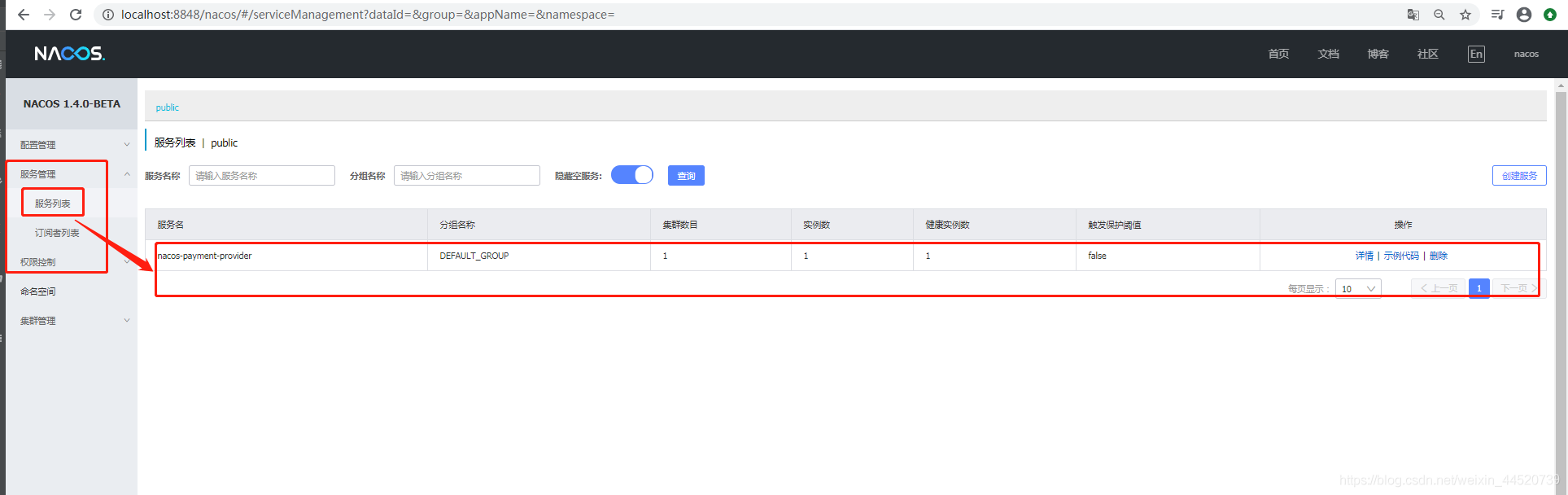Viewport: 1568px width, 495px height.
Task: Open page size dropdown showing 10
Action: [x=1358, y=288]
